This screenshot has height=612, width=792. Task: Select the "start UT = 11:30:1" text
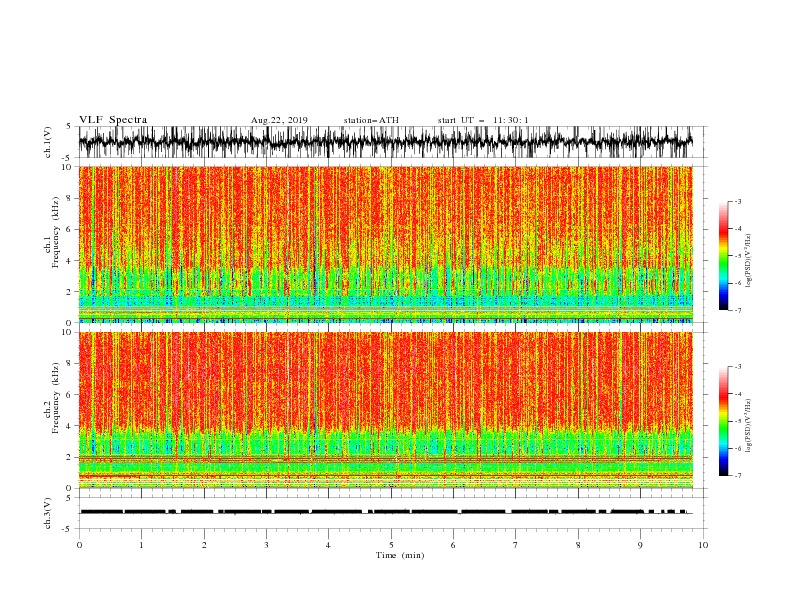point(483,120)
